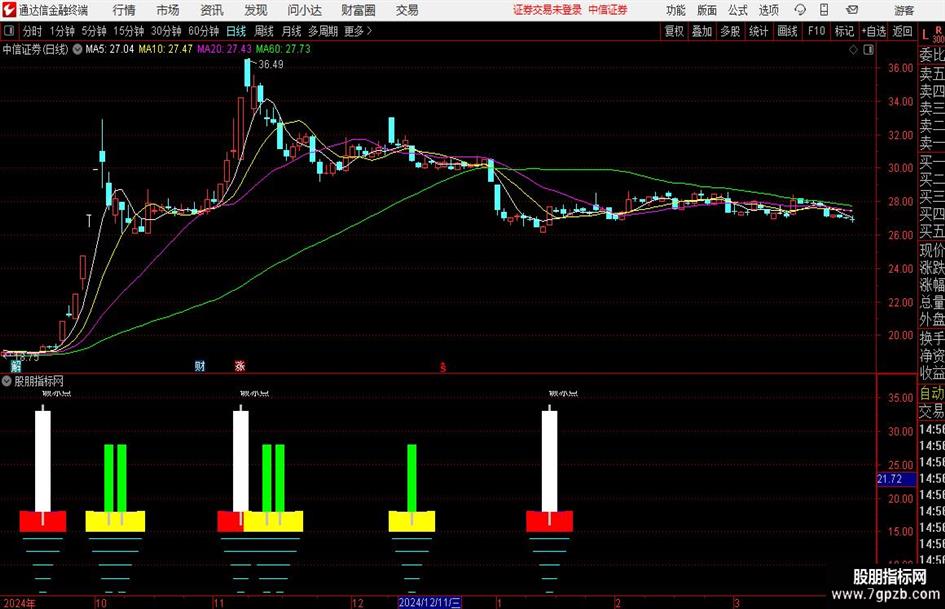
Task: Click the red $ marker on chart
Action: (x=443, y=367)
